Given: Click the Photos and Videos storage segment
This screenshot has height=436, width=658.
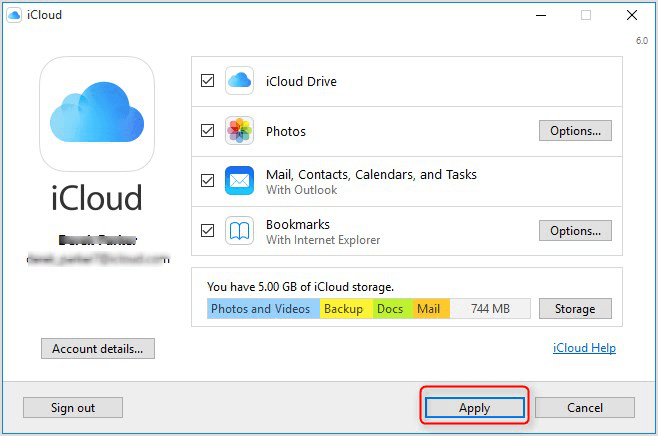Looking at the screenshot, I should (x=262, y=309).
